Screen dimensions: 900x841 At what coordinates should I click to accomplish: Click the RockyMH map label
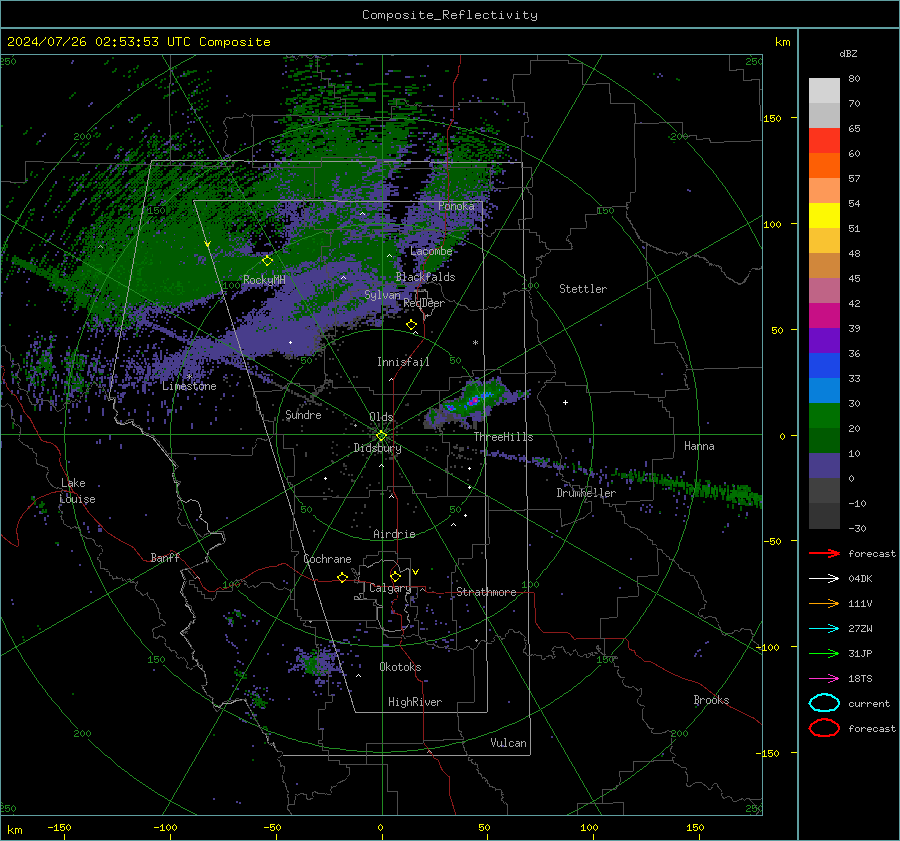point(264,280)
